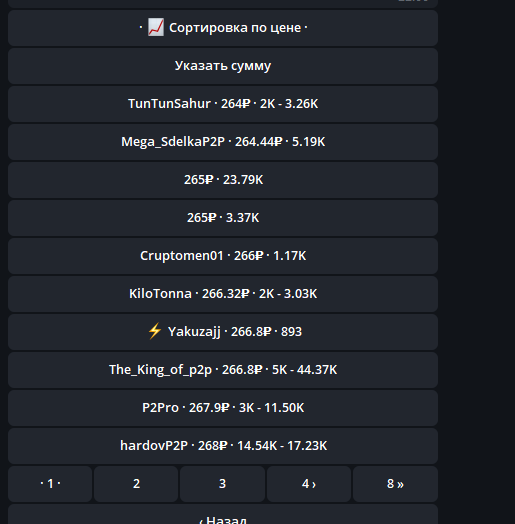
Task: Select the TunTunSahur 264₽ offer
Action: [223, 104]
